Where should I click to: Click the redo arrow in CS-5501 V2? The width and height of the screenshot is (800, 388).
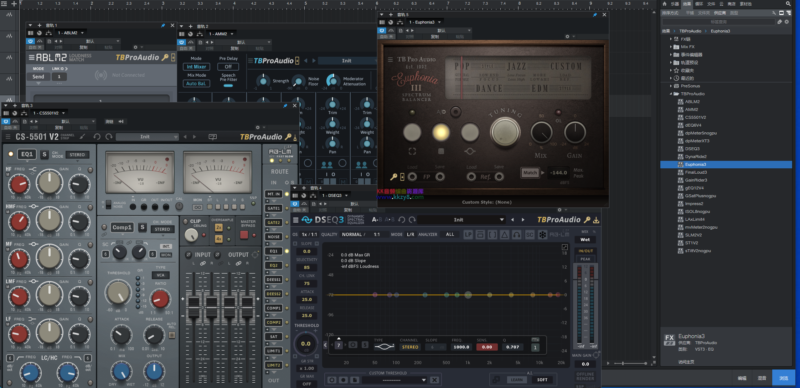(x=108, y=137)
